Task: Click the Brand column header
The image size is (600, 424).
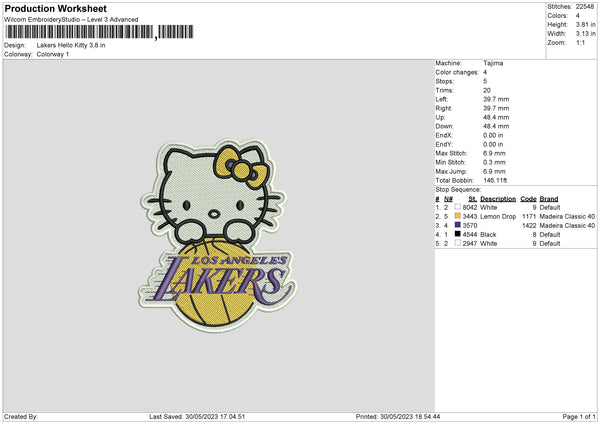Action: click(x=549, y=199)
